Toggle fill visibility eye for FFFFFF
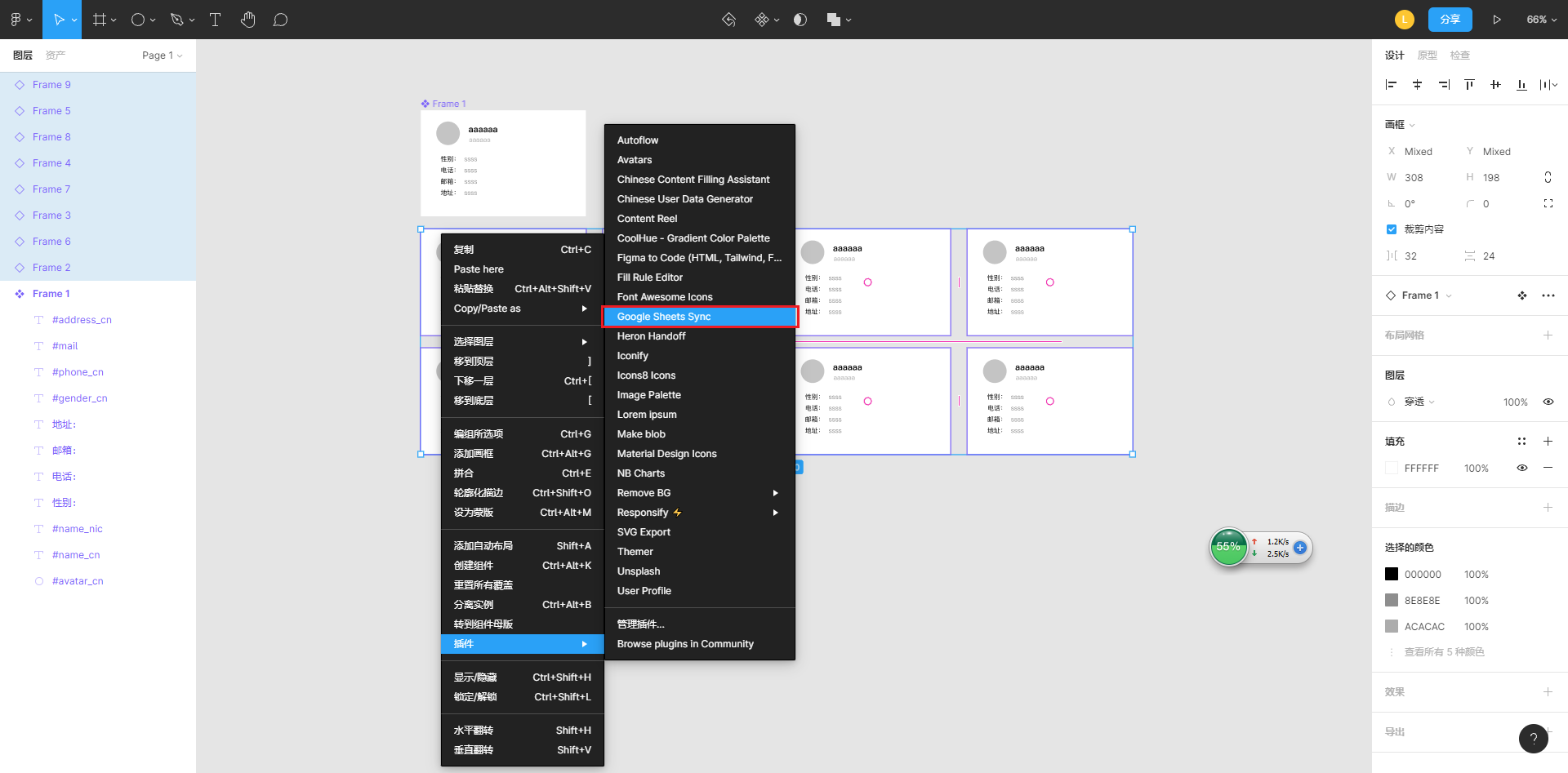 click(1522, 468)
